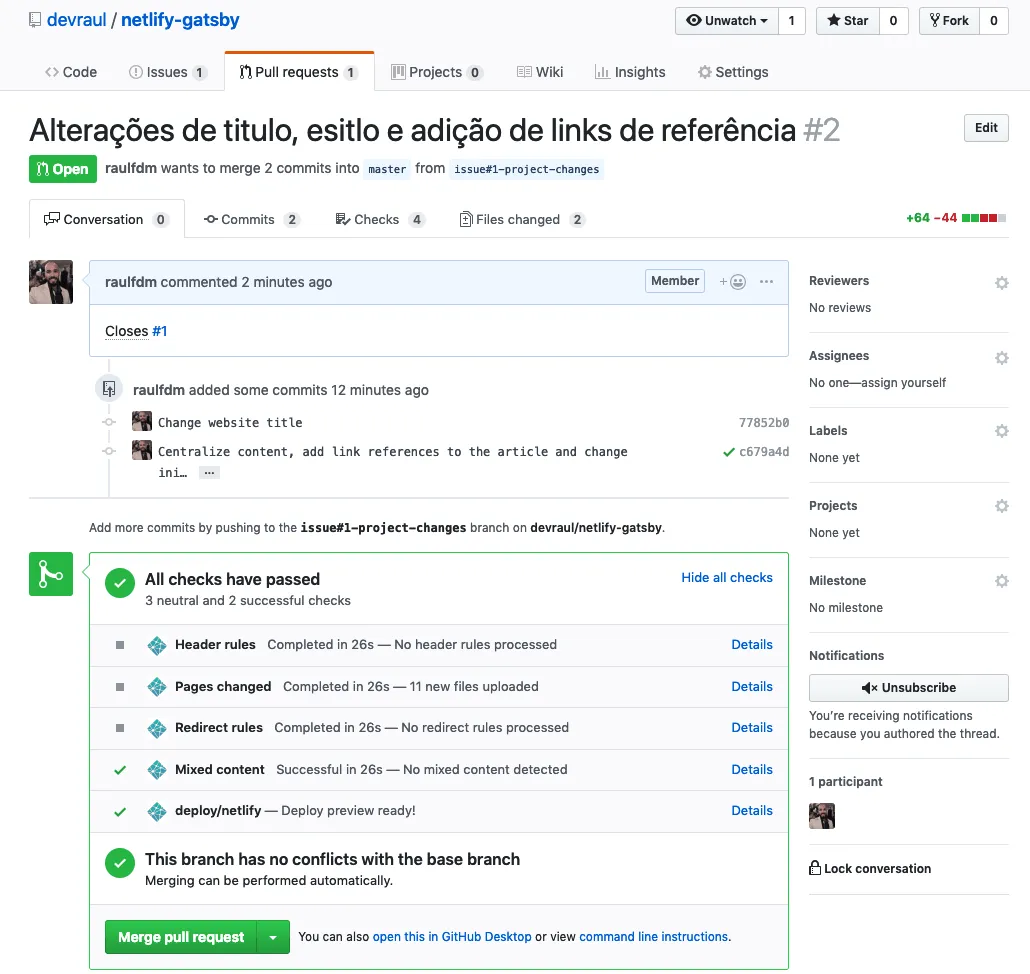Go to the Code tab
Viewport: 1030px width, 974px height.
point(71,72)
